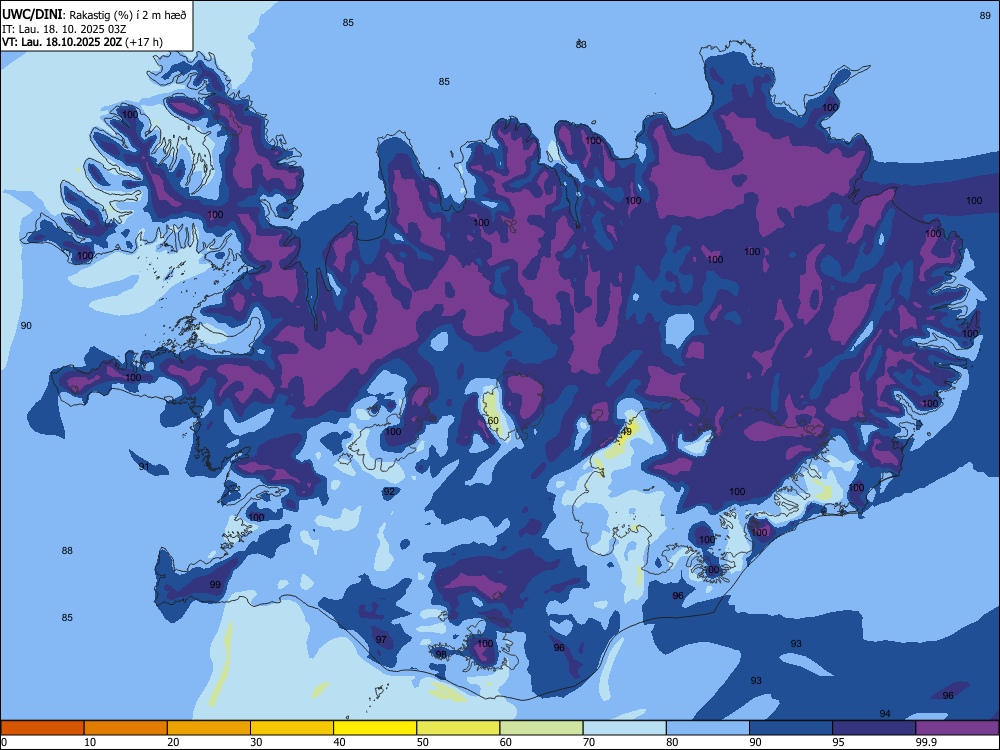
Task: Click the purple legend swatch above 99.9
Action: tap(957, 728)
